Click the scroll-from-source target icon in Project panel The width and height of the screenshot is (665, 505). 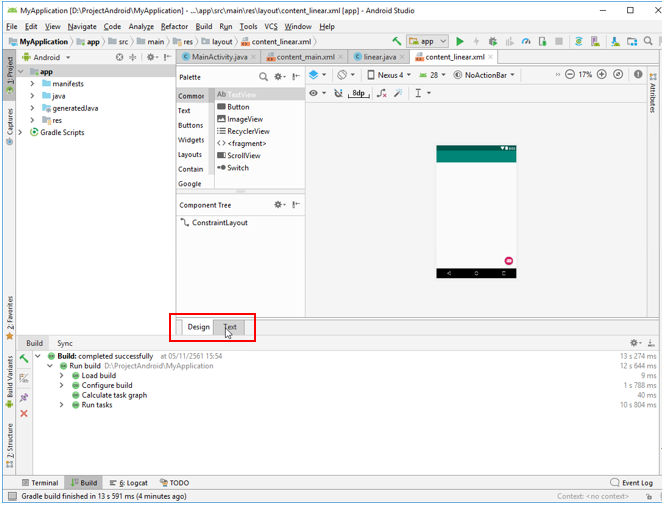pos(120,57)
